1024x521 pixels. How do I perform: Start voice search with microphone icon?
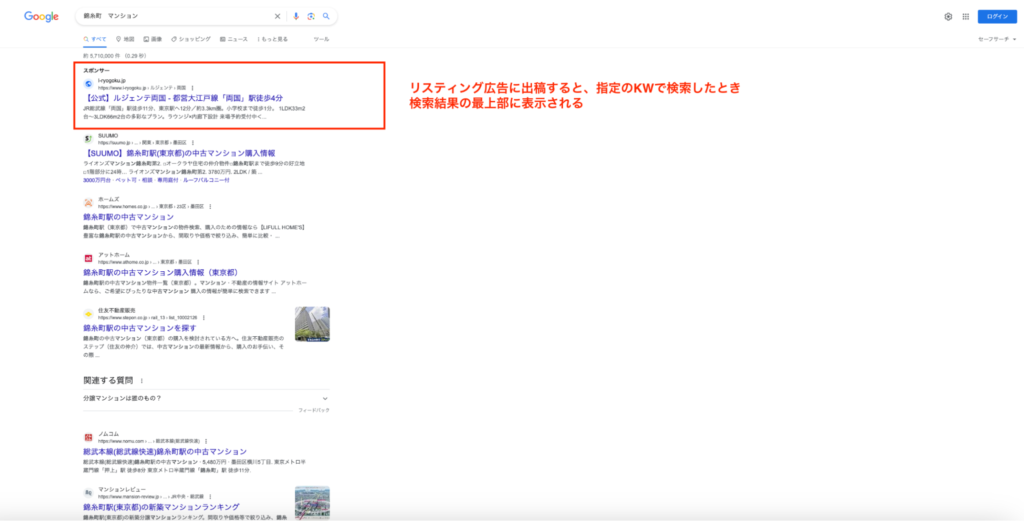(x=296, y=16)
